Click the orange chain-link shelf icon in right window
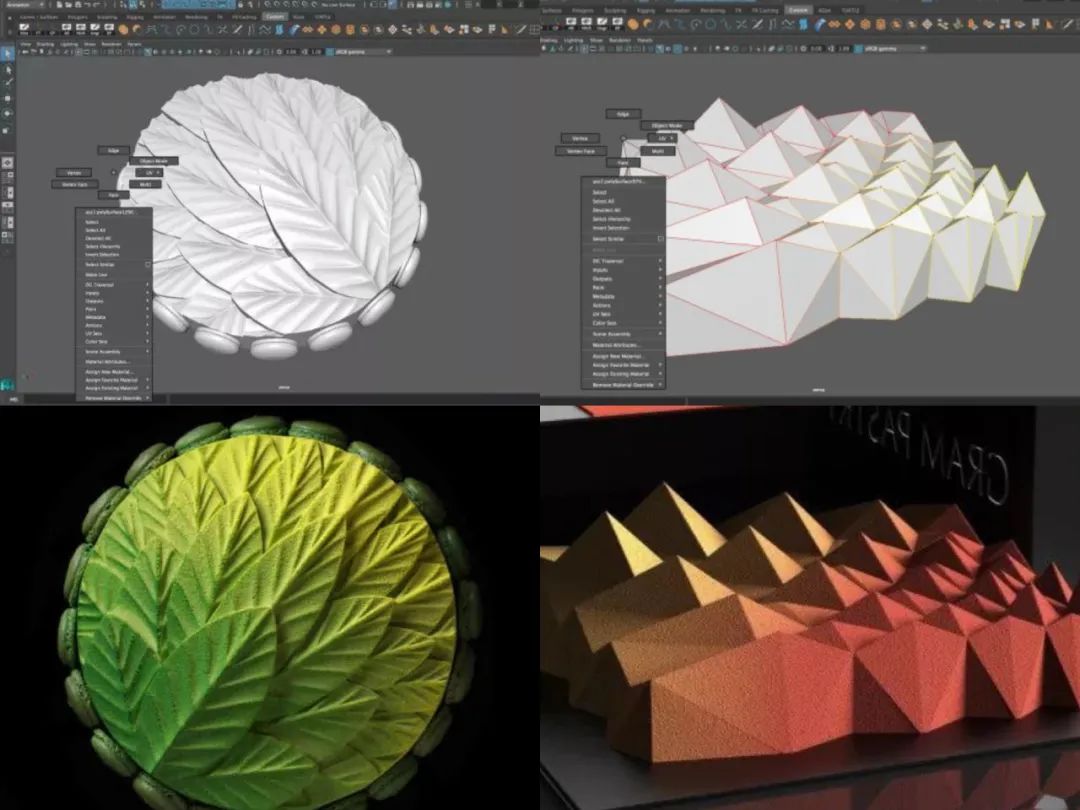Image resolution: width=1080 pixels, height=810 pixels. 834,24
